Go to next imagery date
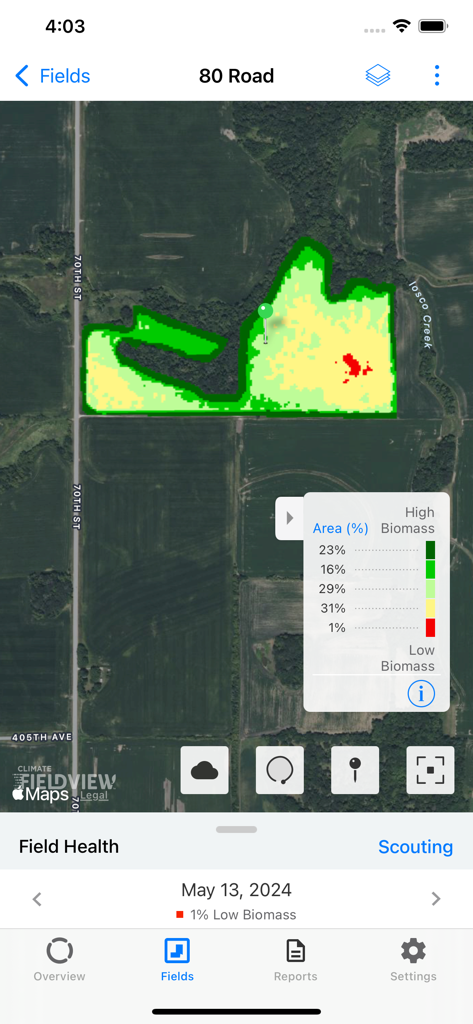The image size is (473, 1024). pyautogui.click(x=436, y=899)
